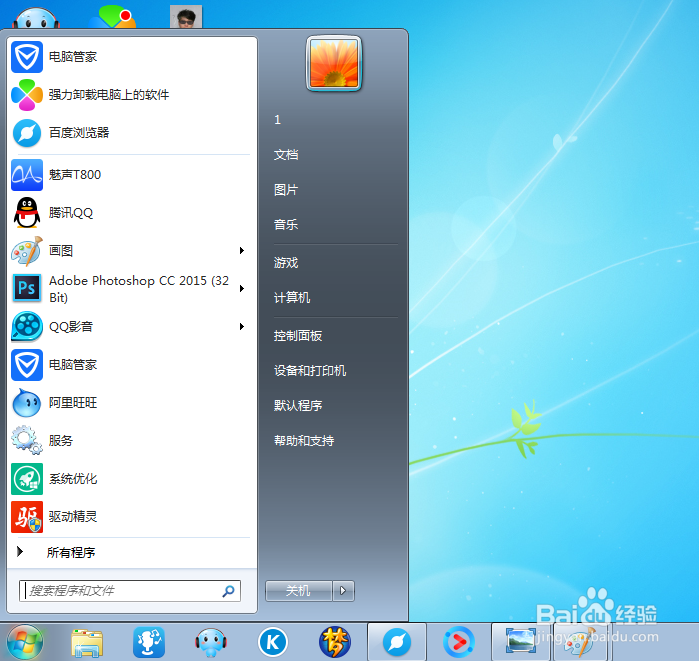Expand the QQ影音 jump list arrow

pos(242,326)
